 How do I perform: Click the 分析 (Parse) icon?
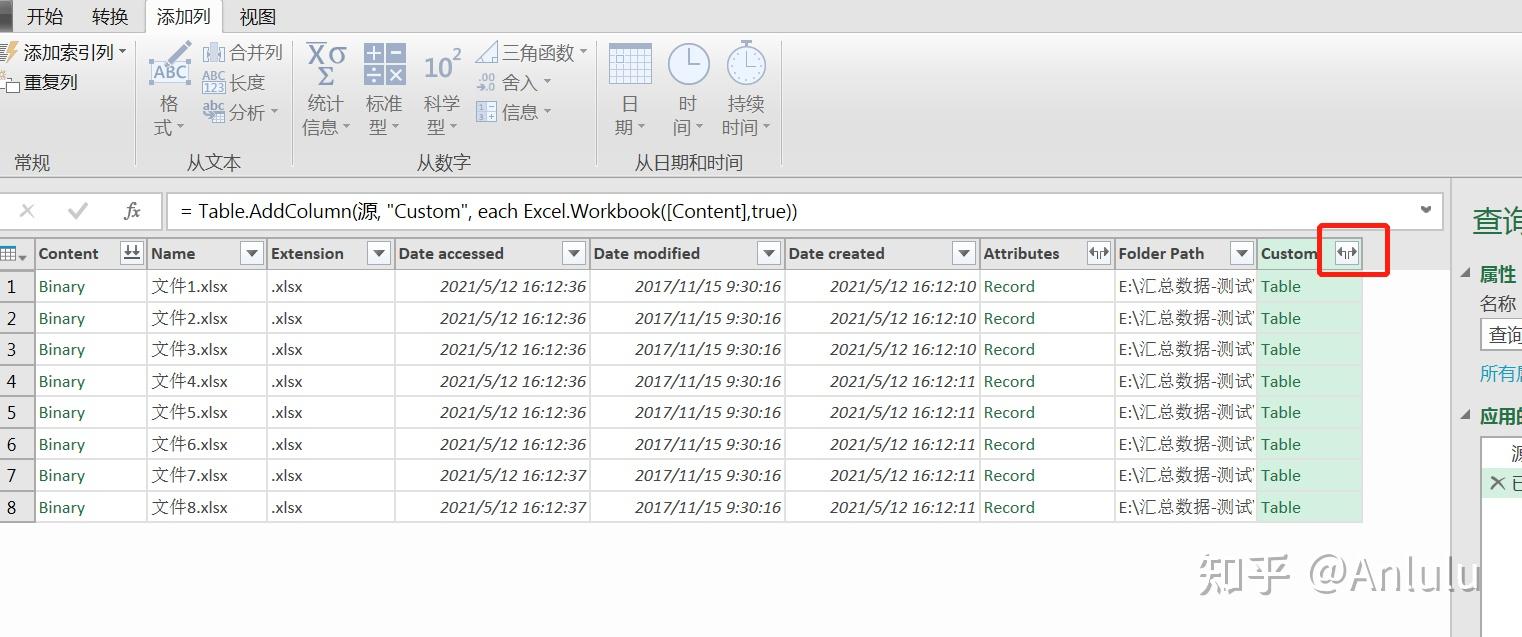pos(240,113)
